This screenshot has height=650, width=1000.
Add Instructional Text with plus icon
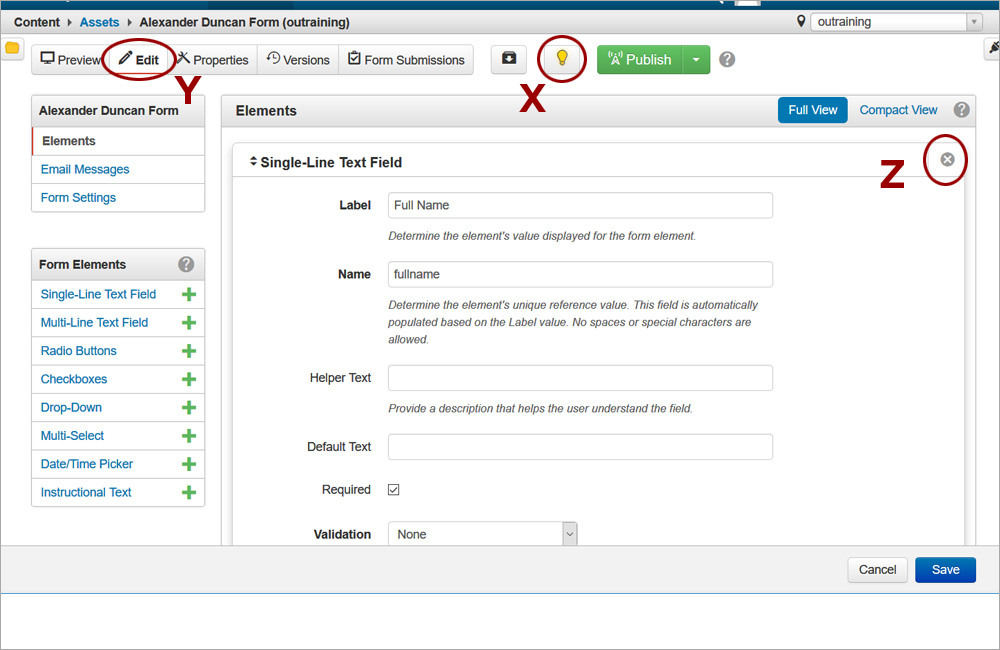tap(189, 492)
